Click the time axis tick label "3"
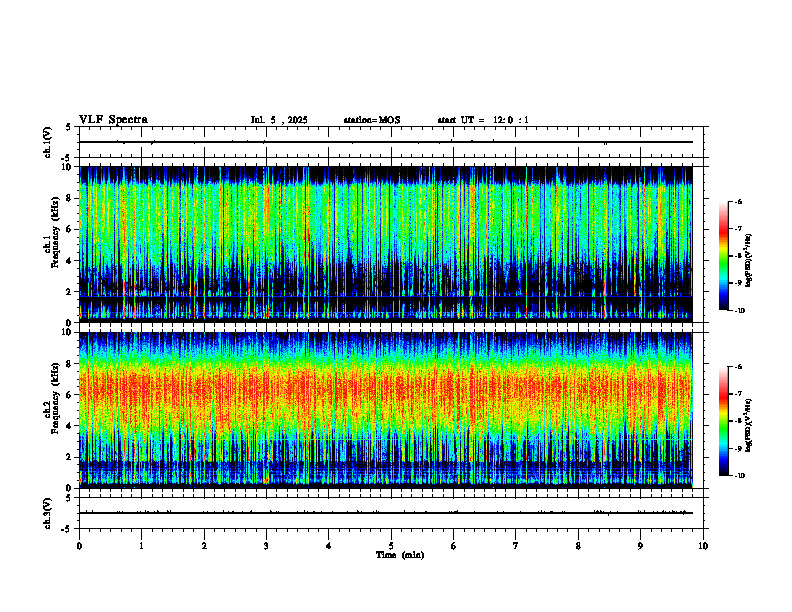Image resolution: width=792 pixels, height=612 pixels. (266, 546)
